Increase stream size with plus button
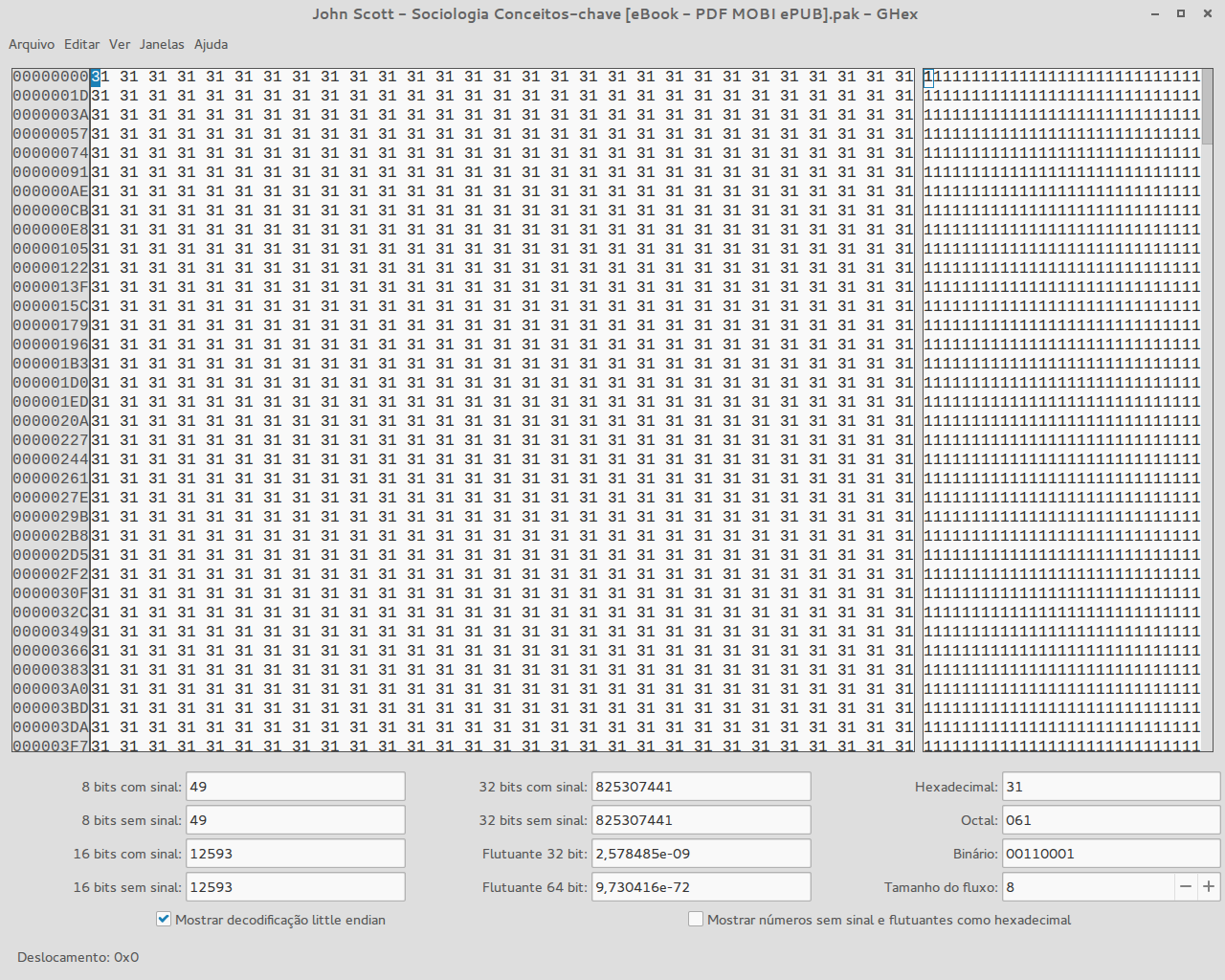The height and width of the screenshot is (980, 1225). coord(1209,886)
